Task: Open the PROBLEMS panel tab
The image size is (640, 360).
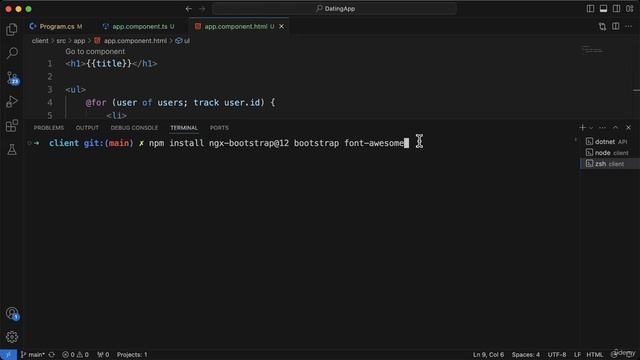Action: pyautogui.click(x=49, y=128)
